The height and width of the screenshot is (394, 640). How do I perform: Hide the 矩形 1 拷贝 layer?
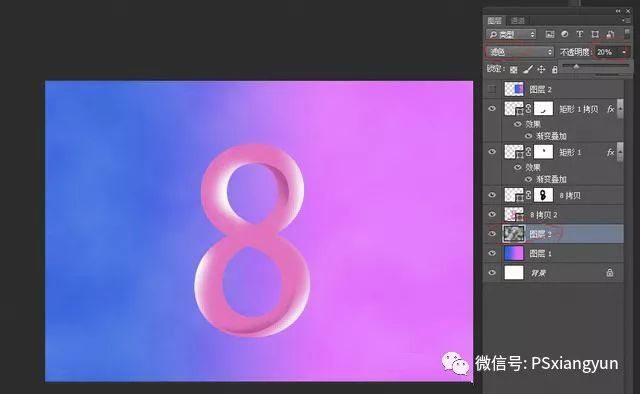click(492, 109)
